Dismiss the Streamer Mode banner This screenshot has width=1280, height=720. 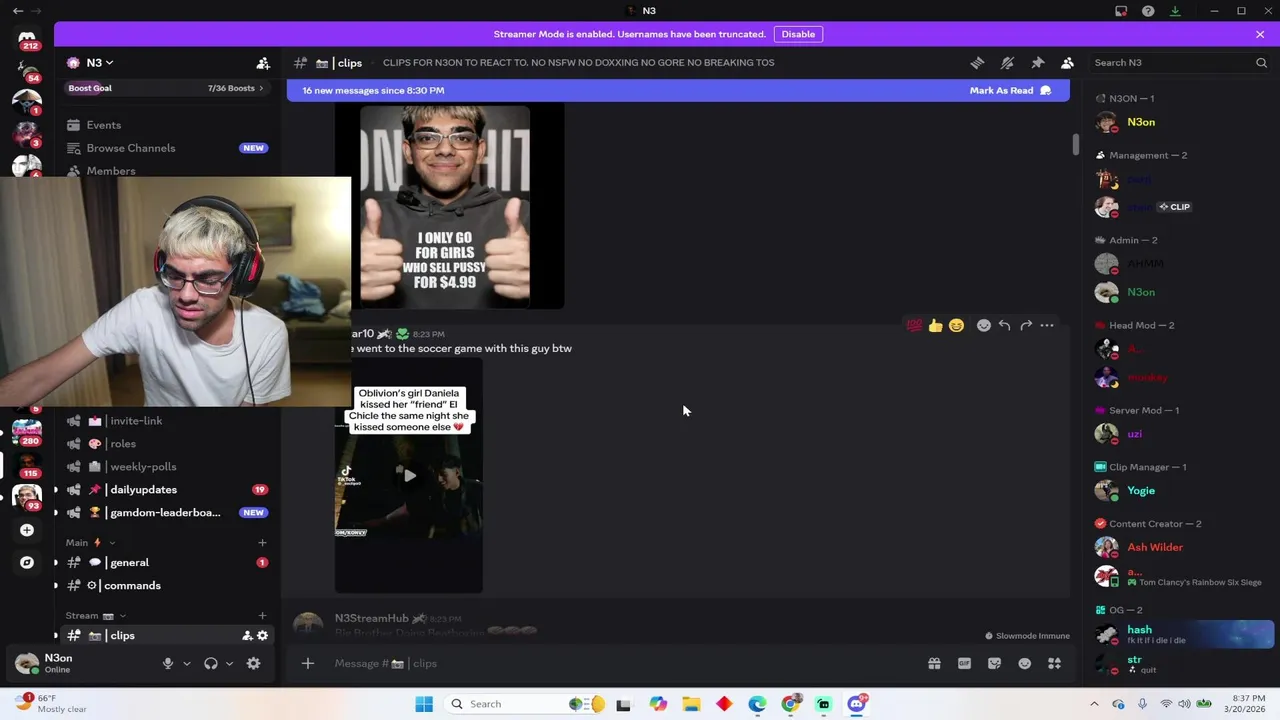tap(1260, 34)
